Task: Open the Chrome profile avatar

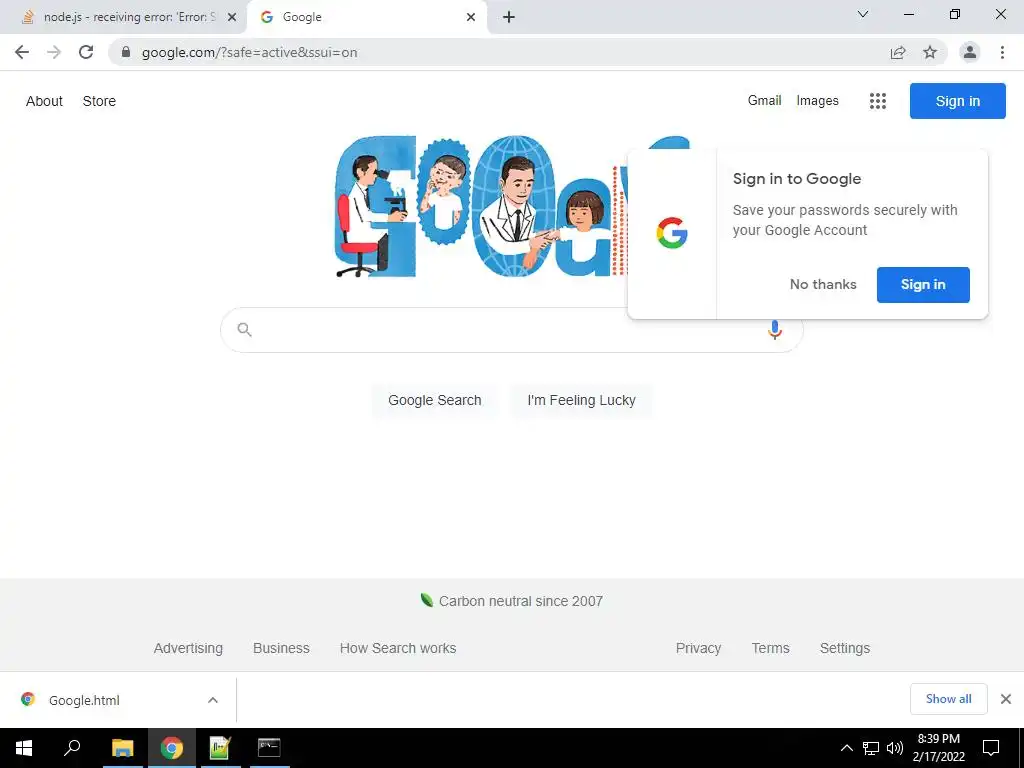Action: [x=970, y=52]
